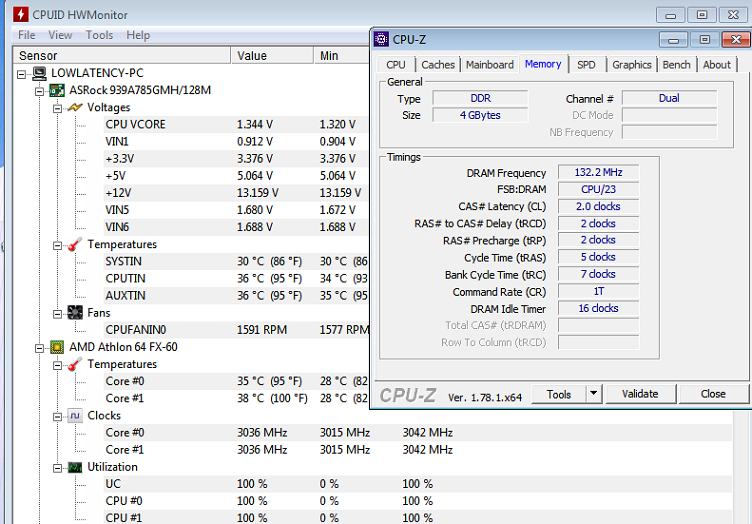Click the Tools button in CPU-Z

[x=559, y=394]
